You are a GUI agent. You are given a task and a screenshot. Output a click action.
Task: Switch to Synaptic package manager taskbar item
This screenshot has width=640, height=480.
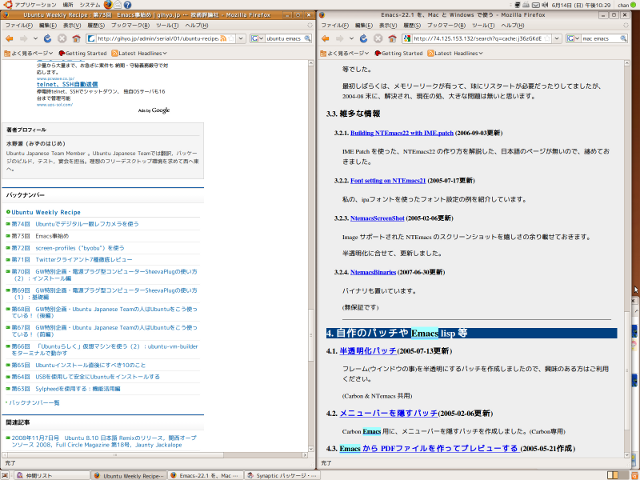(x=282, y=476)
